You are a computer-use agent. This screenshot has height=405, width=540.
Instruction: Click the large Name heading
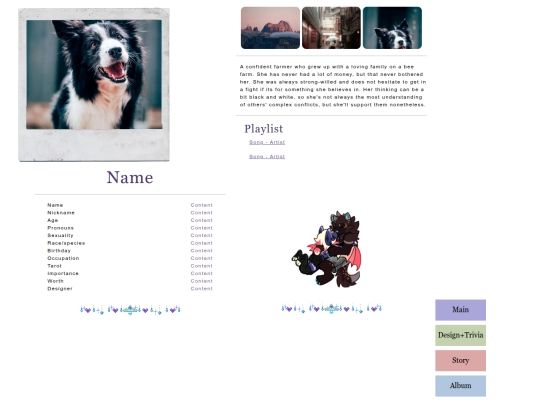(x=130, y=178)
